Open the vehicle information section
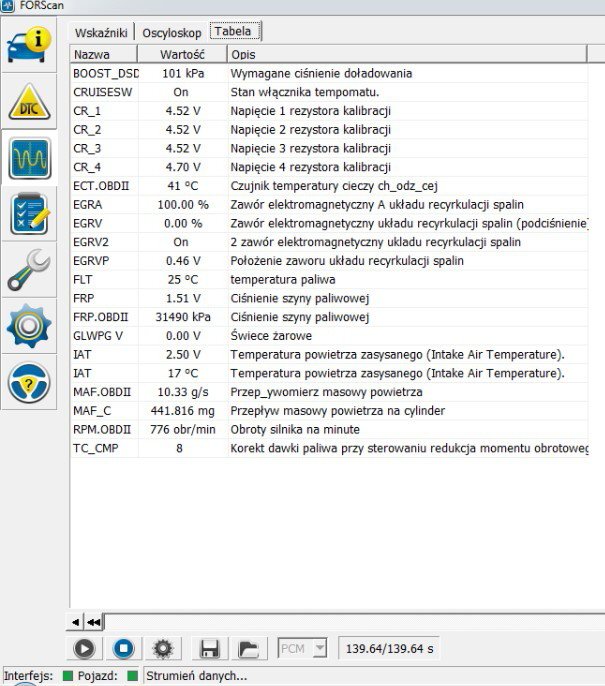 pyautogui.click(x=30, y=44)
